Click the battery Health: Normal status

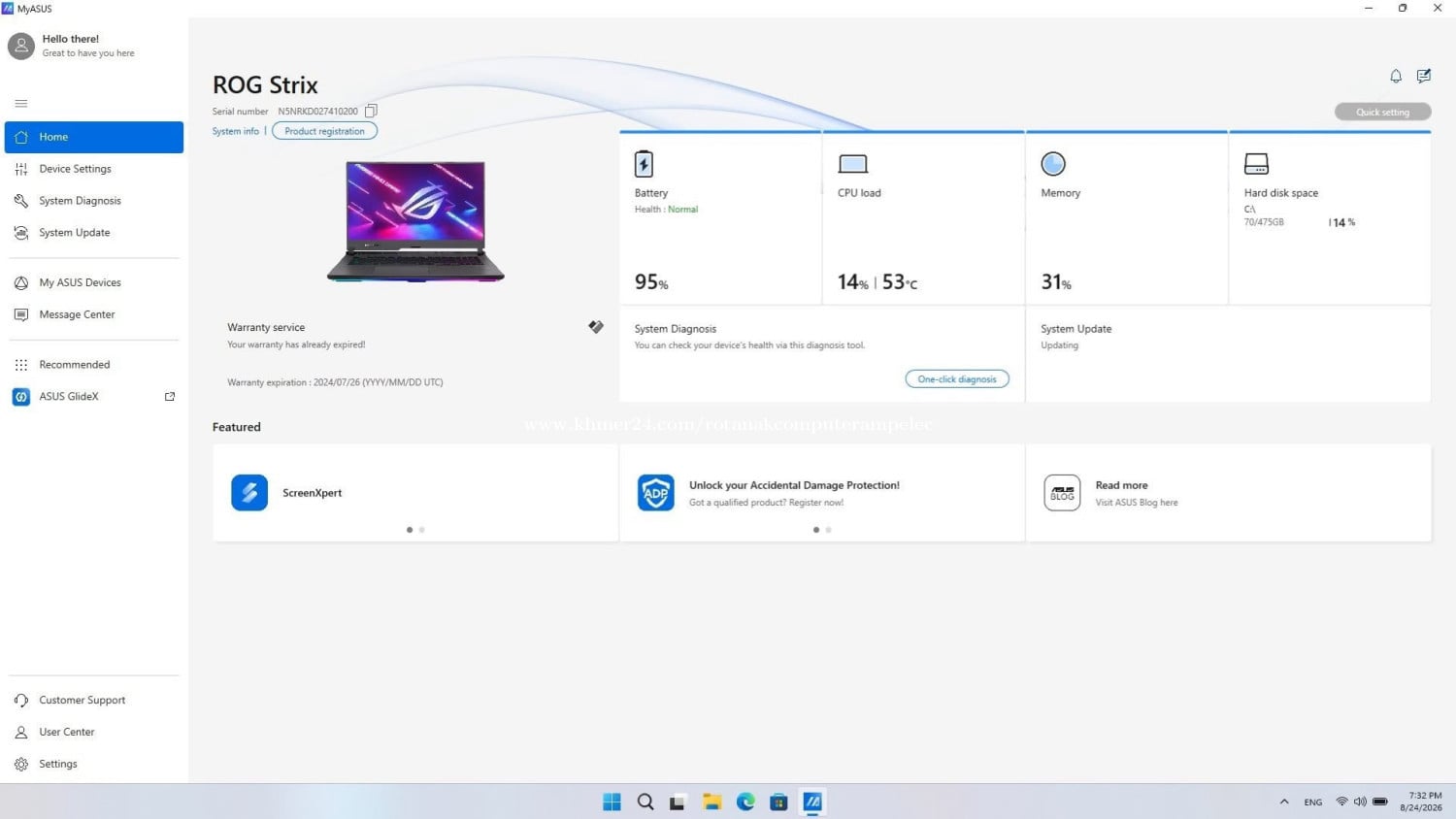point(666,210)
